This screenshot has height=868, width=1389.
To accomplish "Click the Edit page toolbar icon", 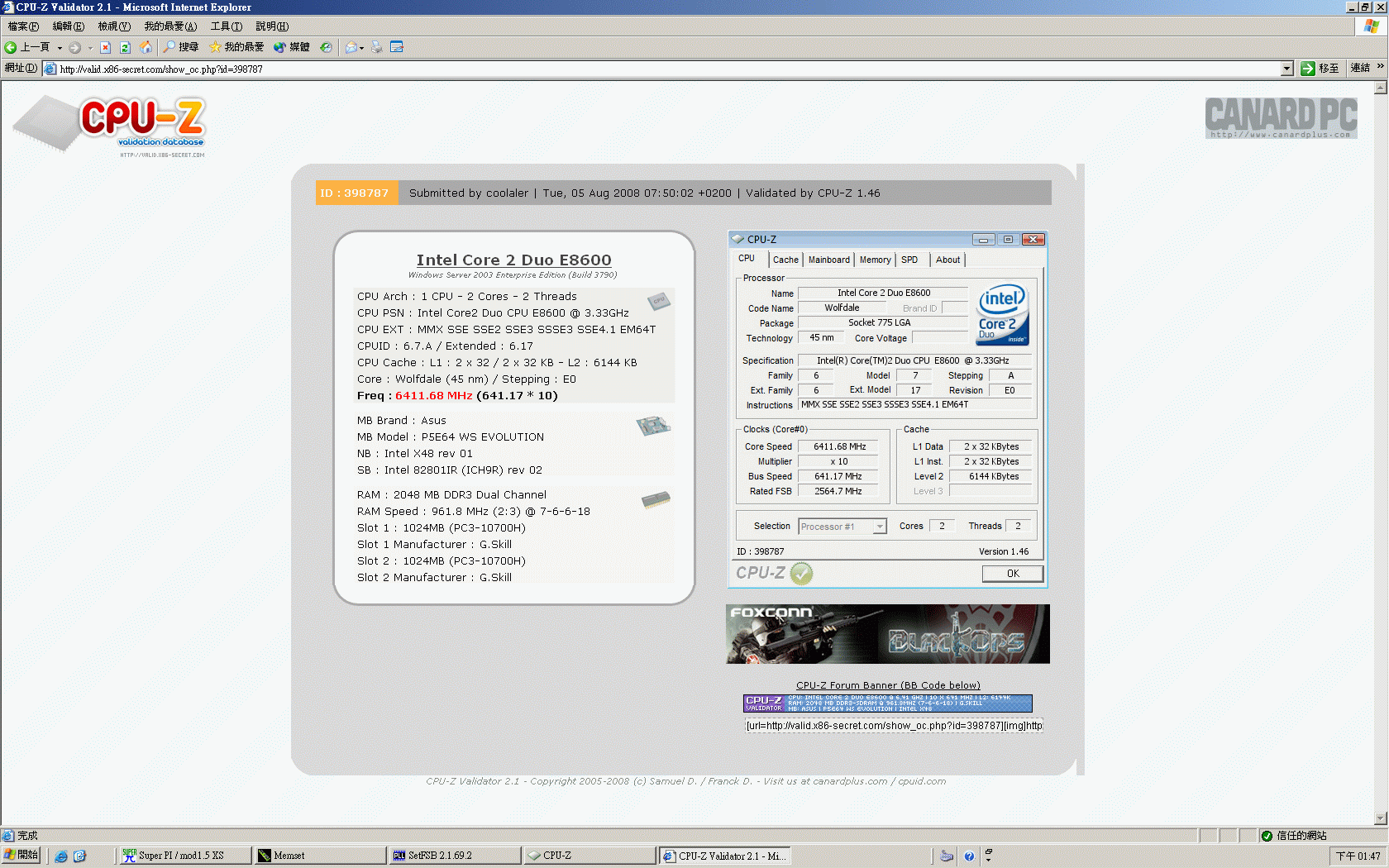I will click(x=397, y=47).
